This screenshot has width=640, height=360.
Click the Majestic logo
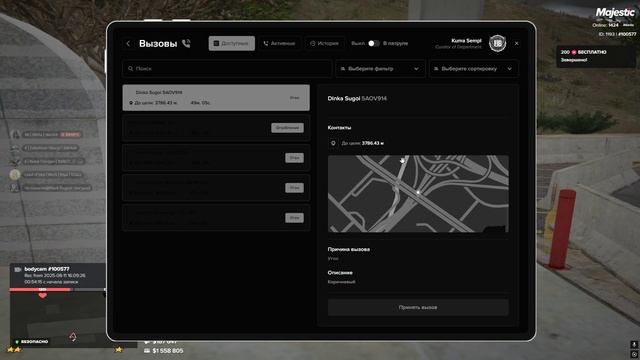pyautogui.click(x=615, y=13)
